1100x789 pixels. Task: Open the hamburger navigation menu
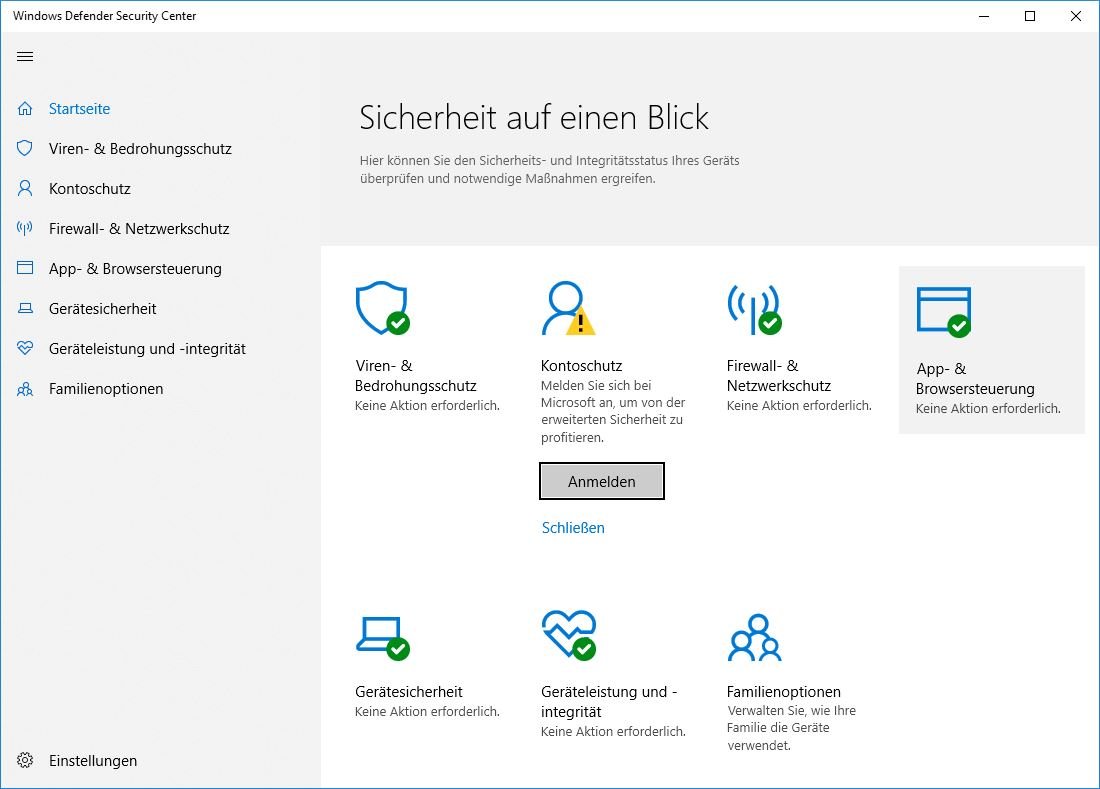pyautogui.click(x=25, y=57)
